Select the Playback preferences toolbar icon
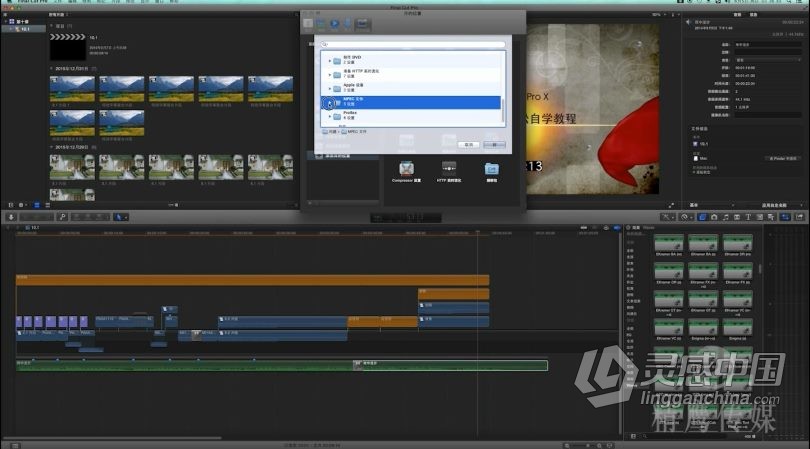Image resolution: width=810 pixels, height=449 pixels. (x=334, y=23)
